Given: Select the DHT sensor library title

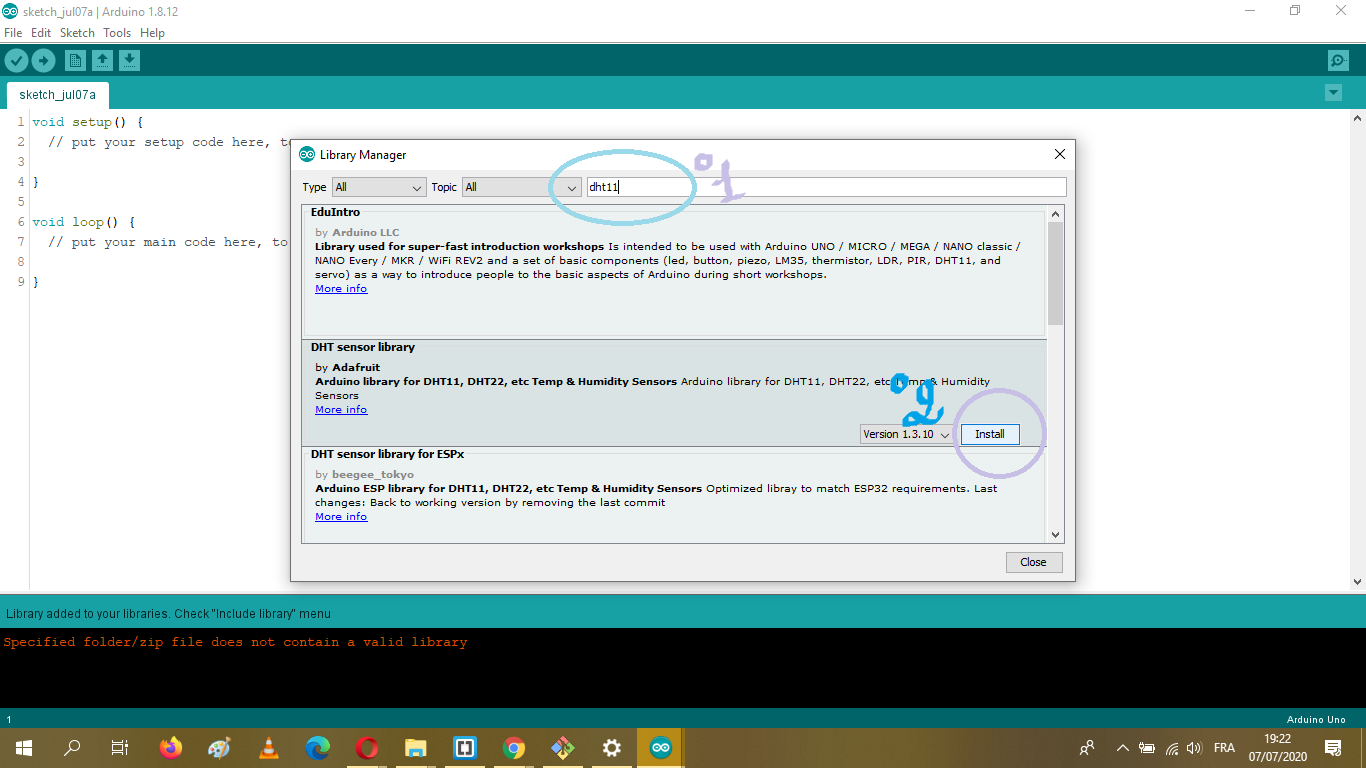Looking at the screenshot, I should coord(363,347).
